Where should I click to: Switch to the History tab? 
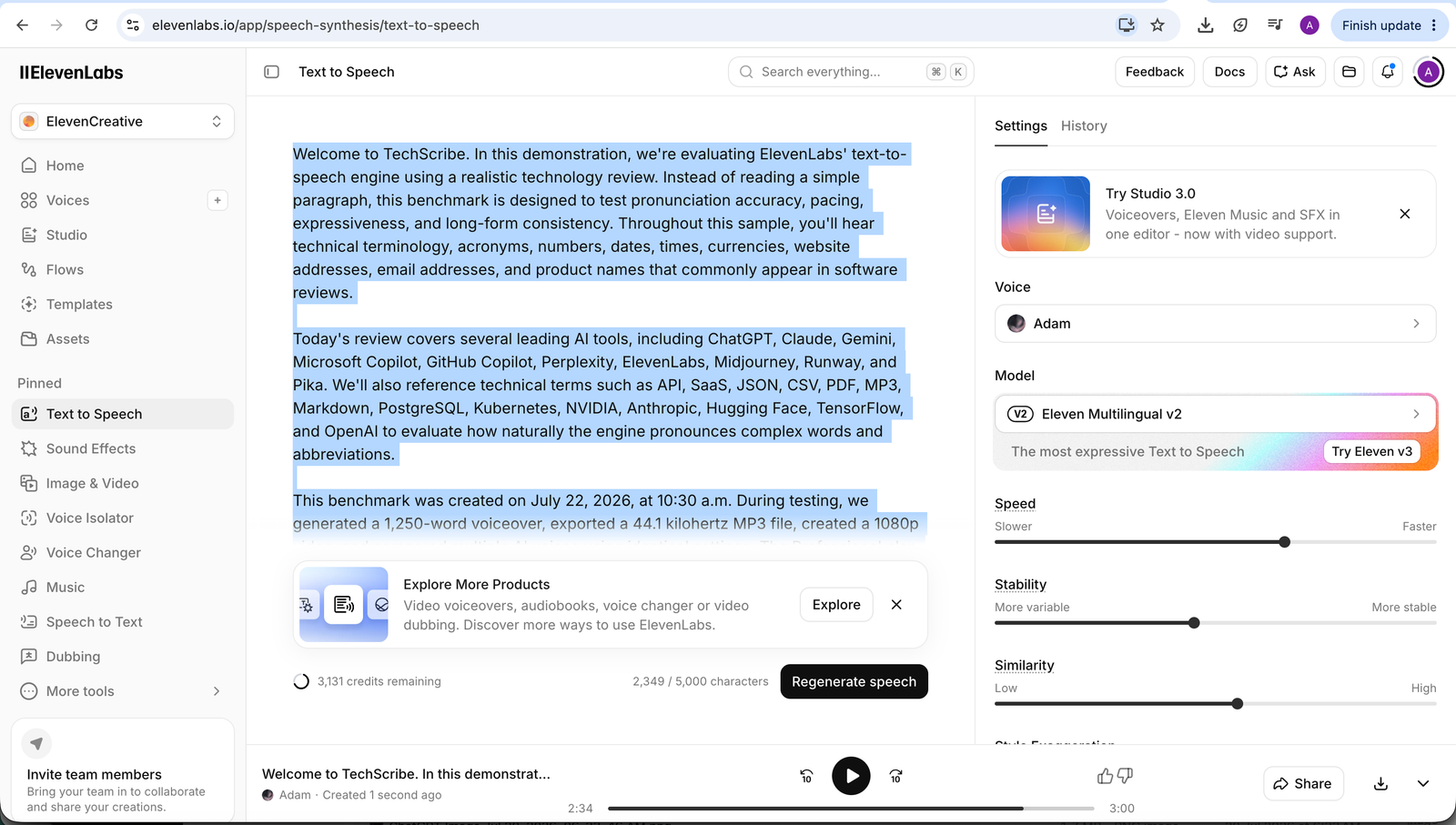[x=1084, y=126]
